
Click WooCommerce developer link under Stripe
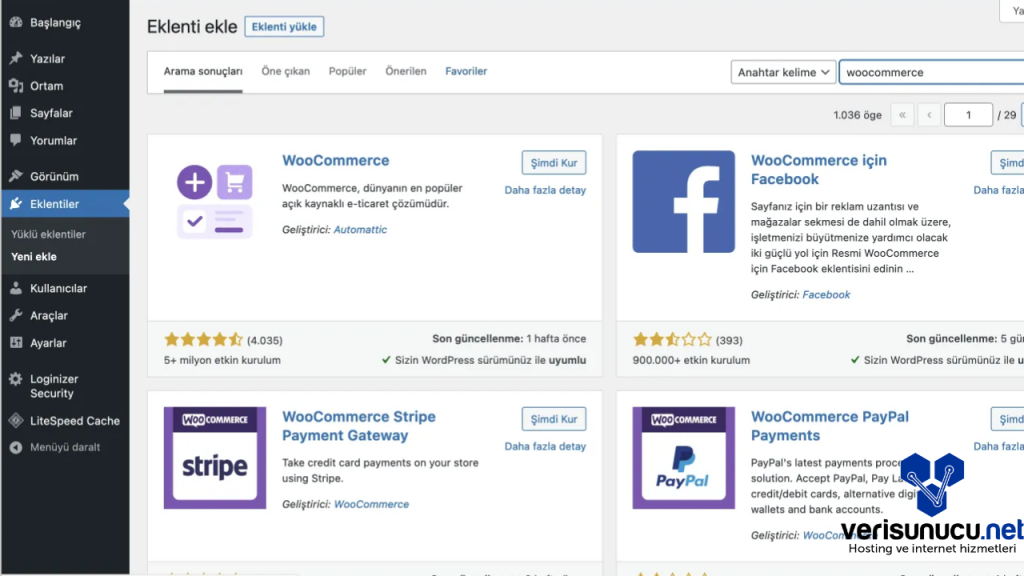click(x=372, y=504)
